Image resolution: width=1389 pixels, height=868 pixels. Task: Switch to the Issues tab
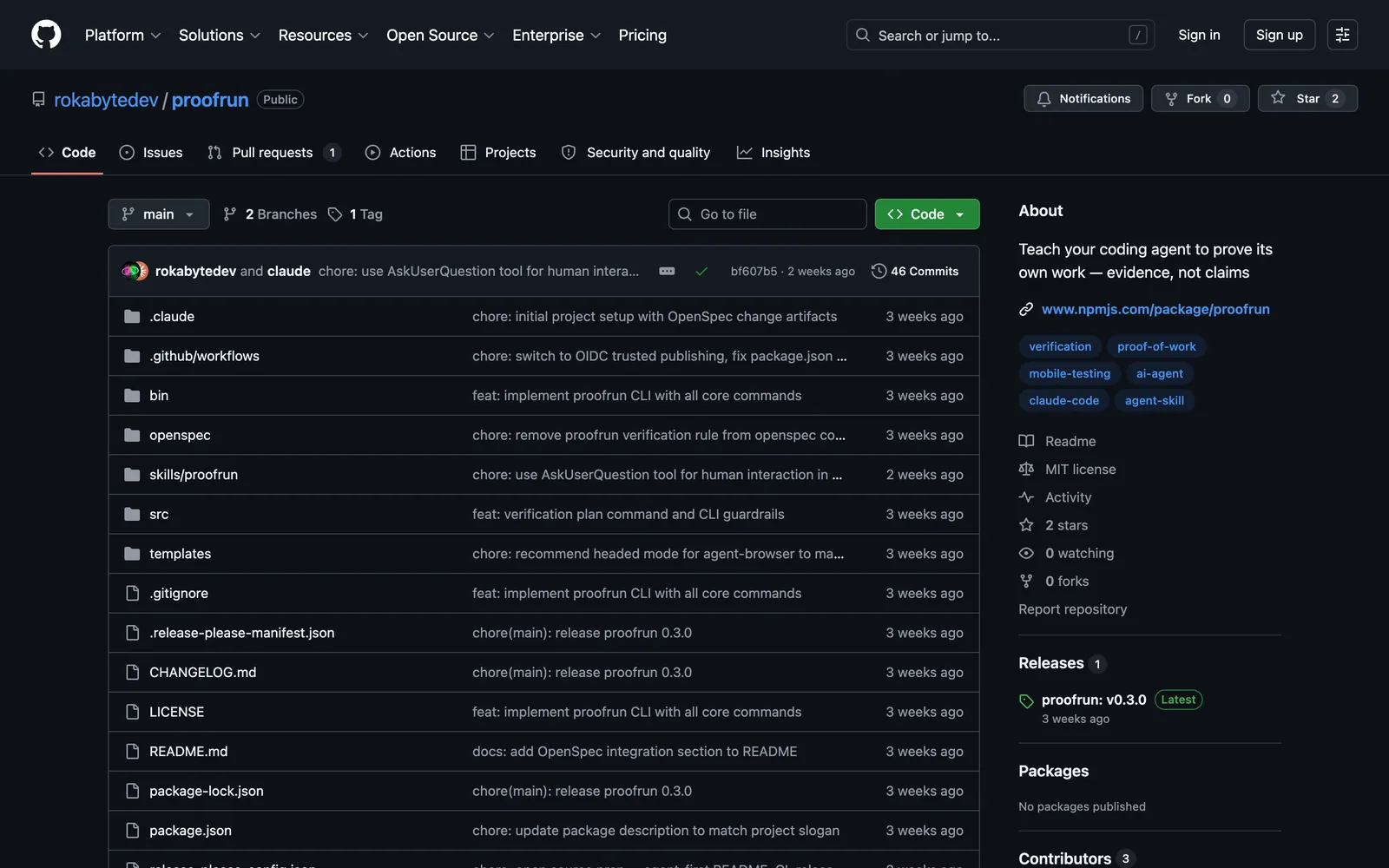tap(151, 153)
